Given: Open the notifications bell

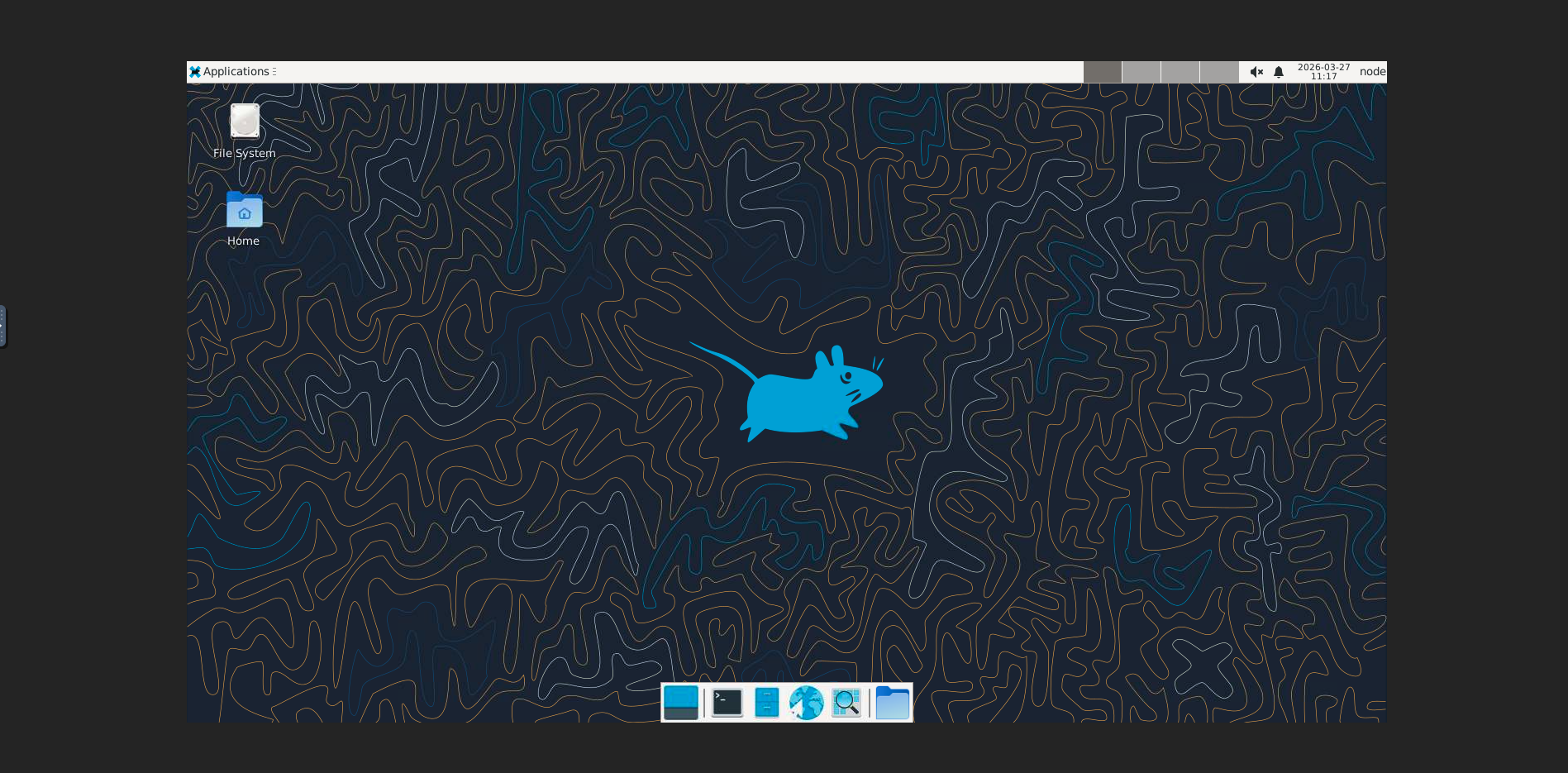Looking at the screenshot, I should [1279, 72].
